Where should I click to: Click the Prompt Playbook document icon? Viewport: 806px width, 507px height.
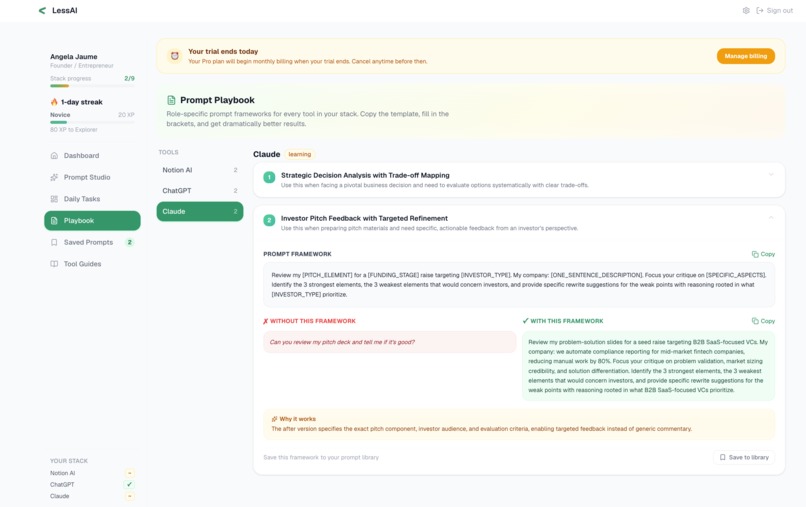pos(171,100)
